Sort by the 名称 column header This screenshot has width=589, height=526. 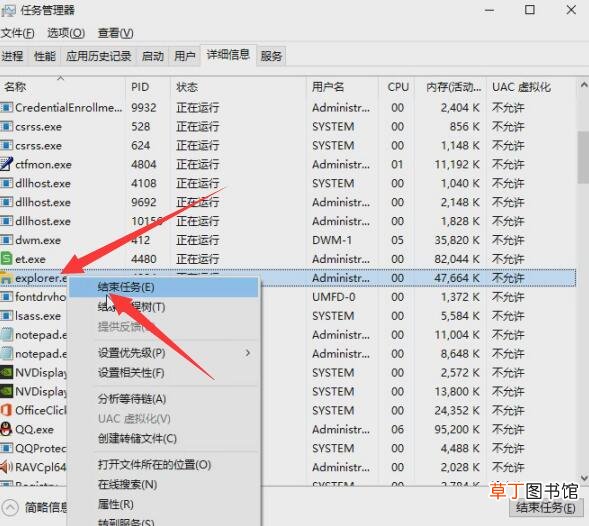[62, 87]
